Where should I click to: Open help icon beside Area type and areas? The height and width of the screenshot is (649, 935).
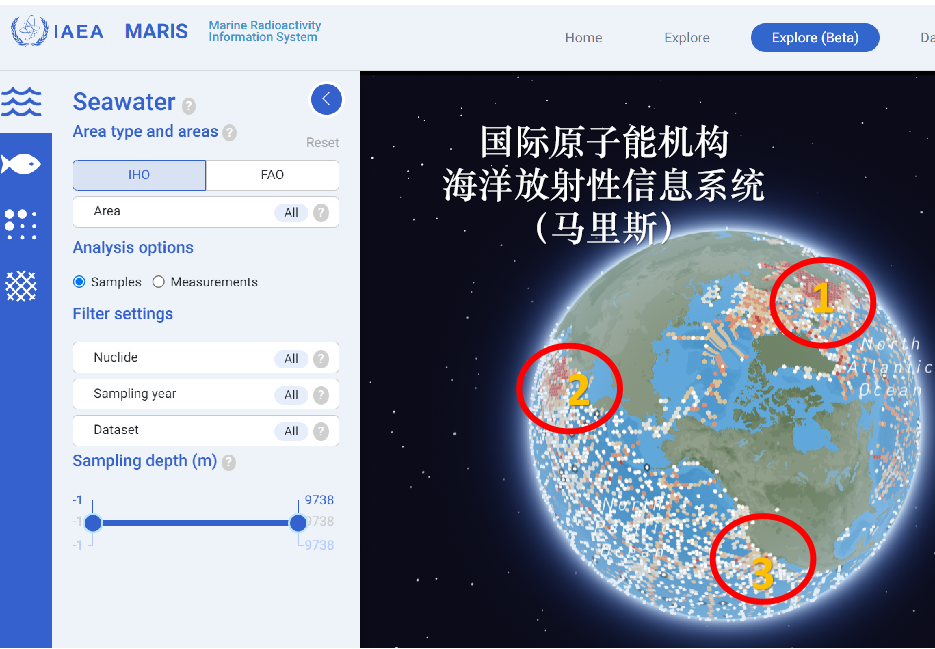click(230, 132)
